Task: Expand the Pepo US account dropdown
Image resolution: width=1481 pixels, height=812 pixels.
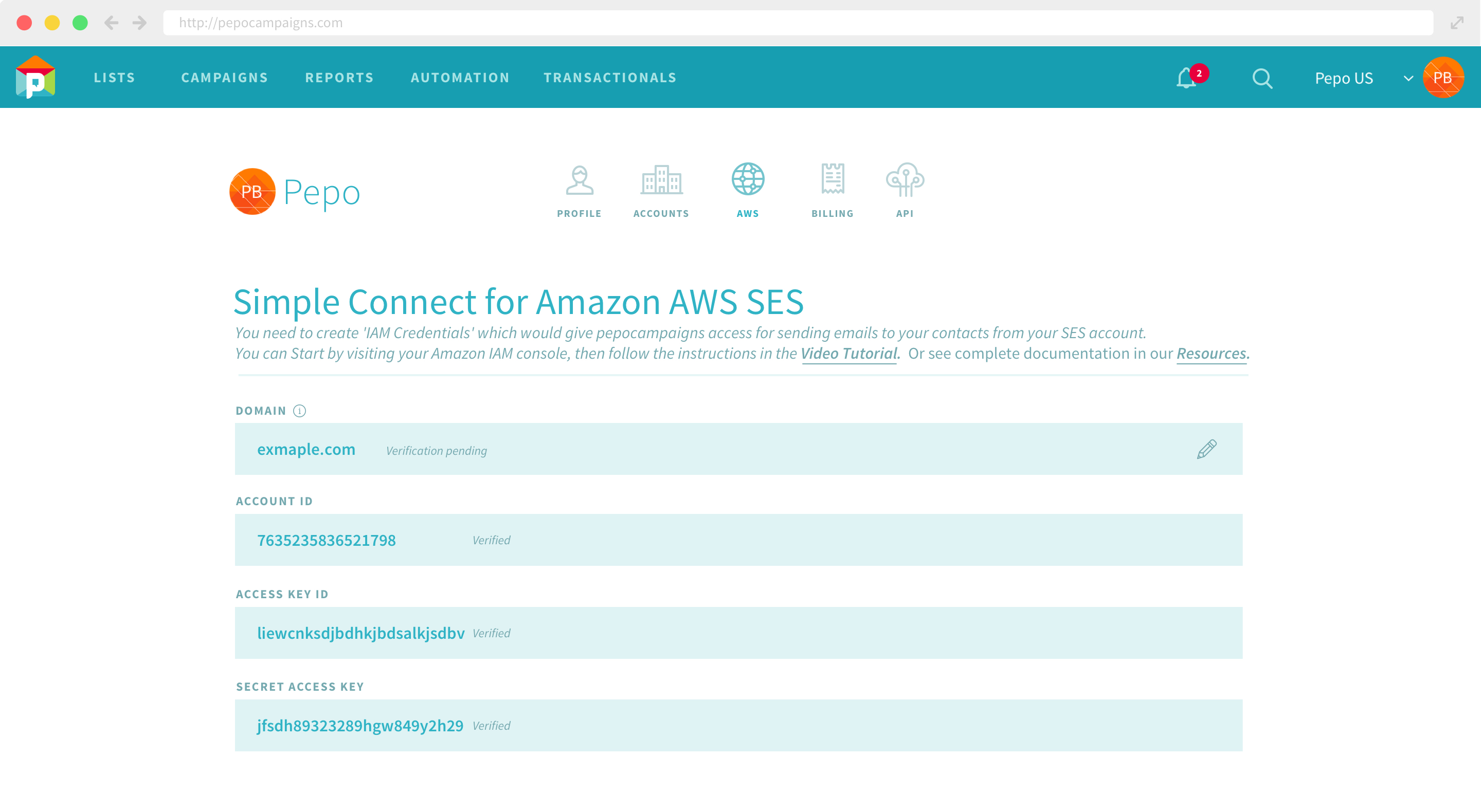Action: (x=1407, y=78)
